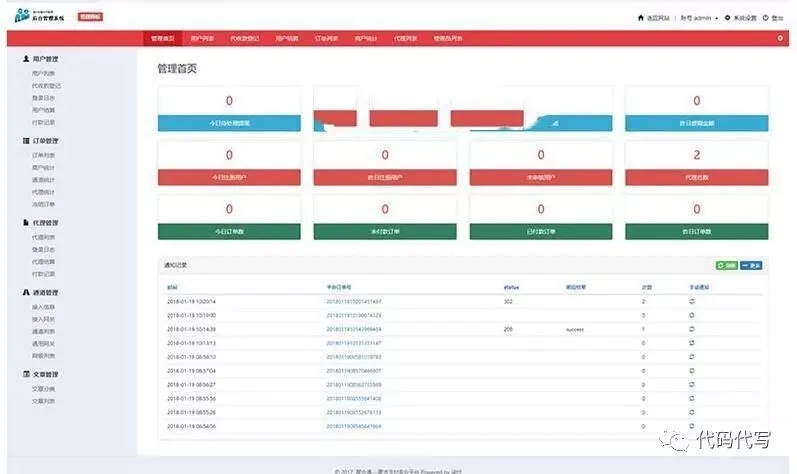Image resolution: width=797 pixels, height=474 pixels.
Task: Click the order number link in the 10:14:39 row
Action: coord(354,329)
